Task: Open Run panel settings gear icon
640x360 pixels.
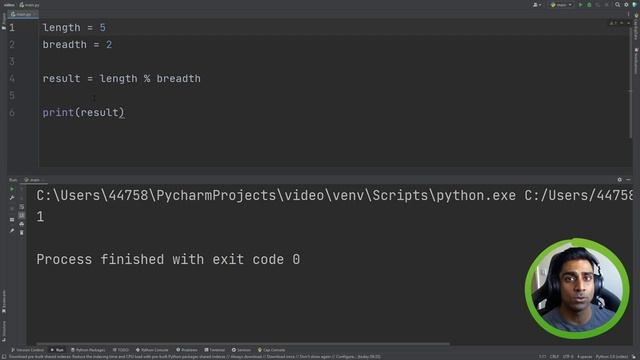Action: (620, 180)
